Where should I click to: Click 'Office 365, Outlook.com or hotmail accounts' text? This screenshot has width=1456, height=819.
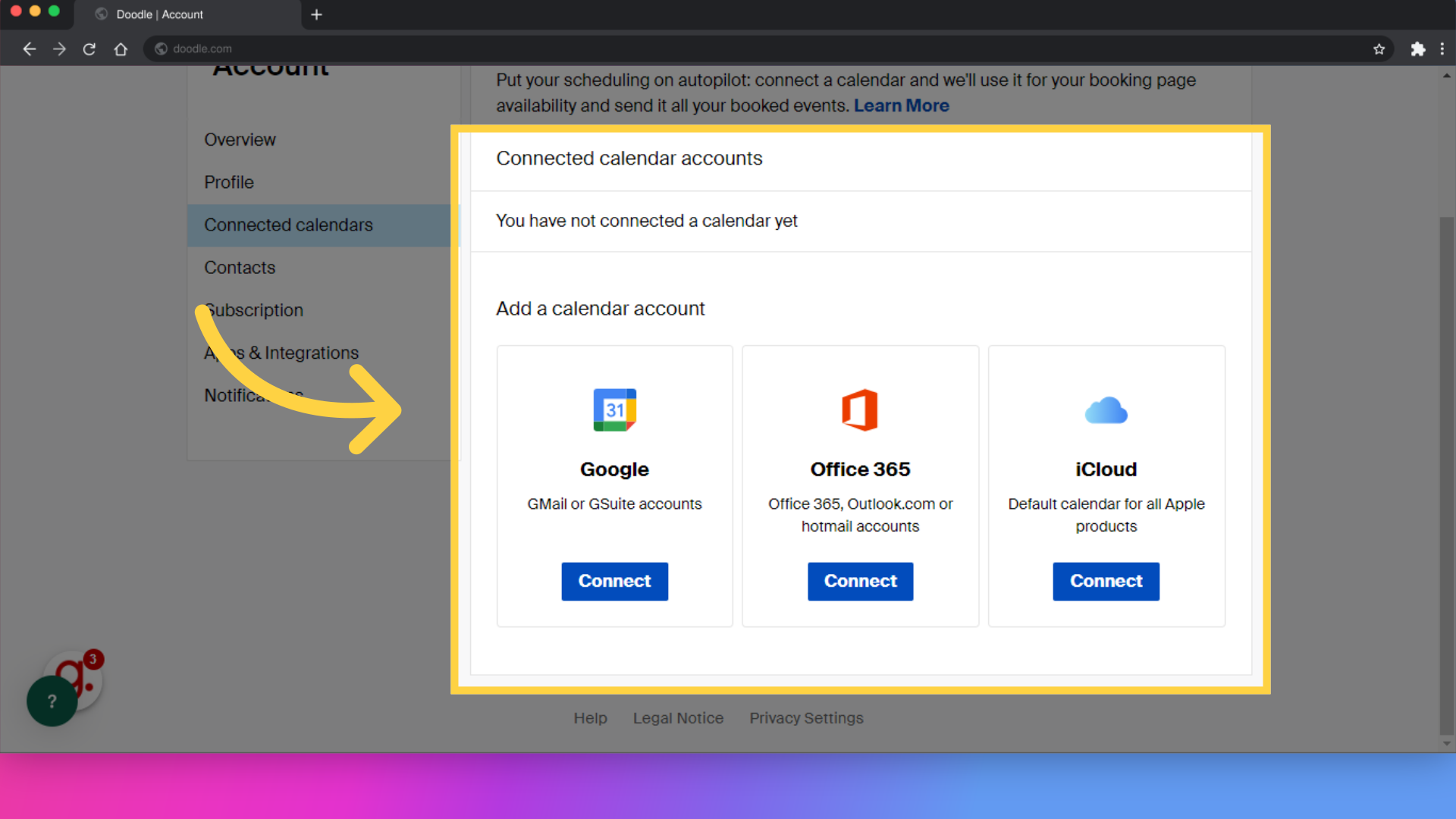(x=860, y=515)
